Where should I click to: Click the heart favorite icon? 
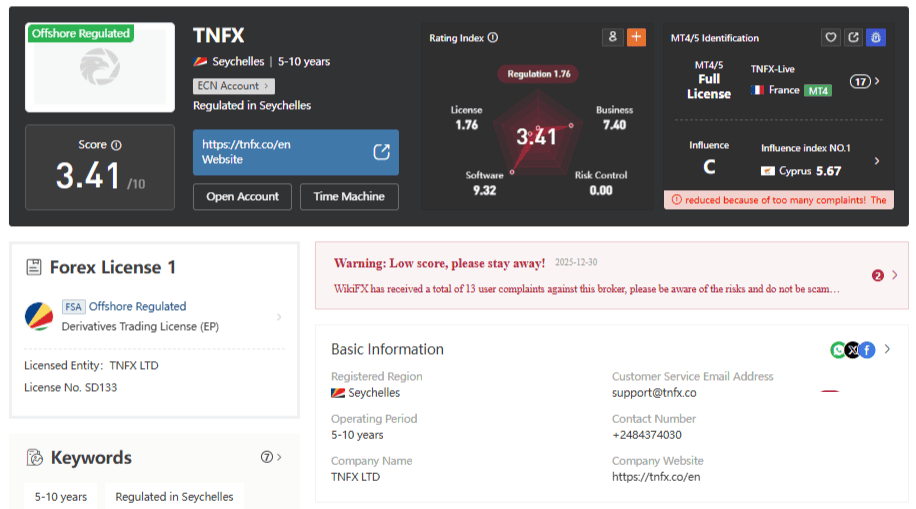(831, 37)
